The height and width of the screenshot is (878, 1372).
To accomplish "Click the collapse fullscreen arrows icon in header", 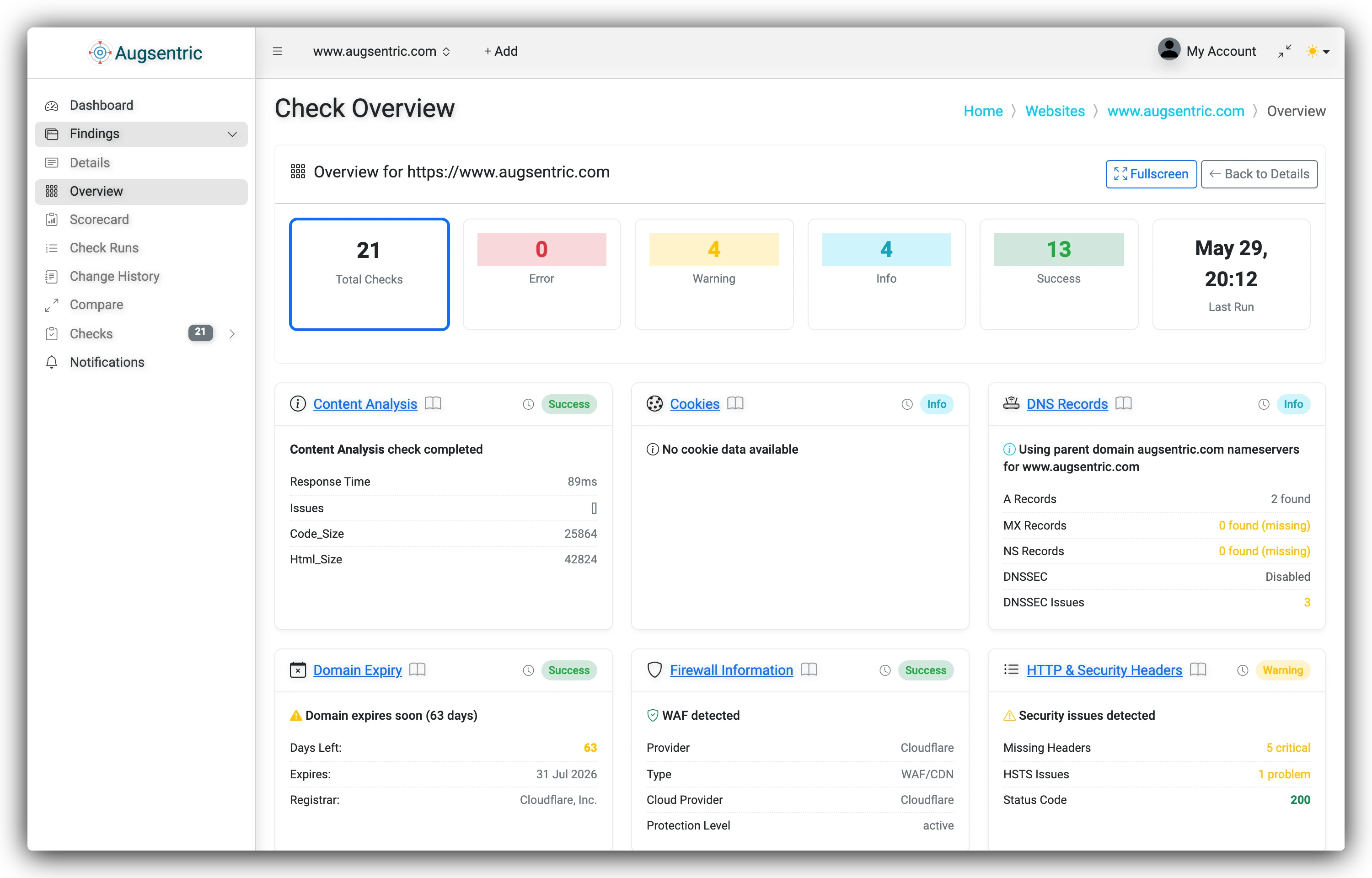I will pyautogui.click(x=1284, y=51).
